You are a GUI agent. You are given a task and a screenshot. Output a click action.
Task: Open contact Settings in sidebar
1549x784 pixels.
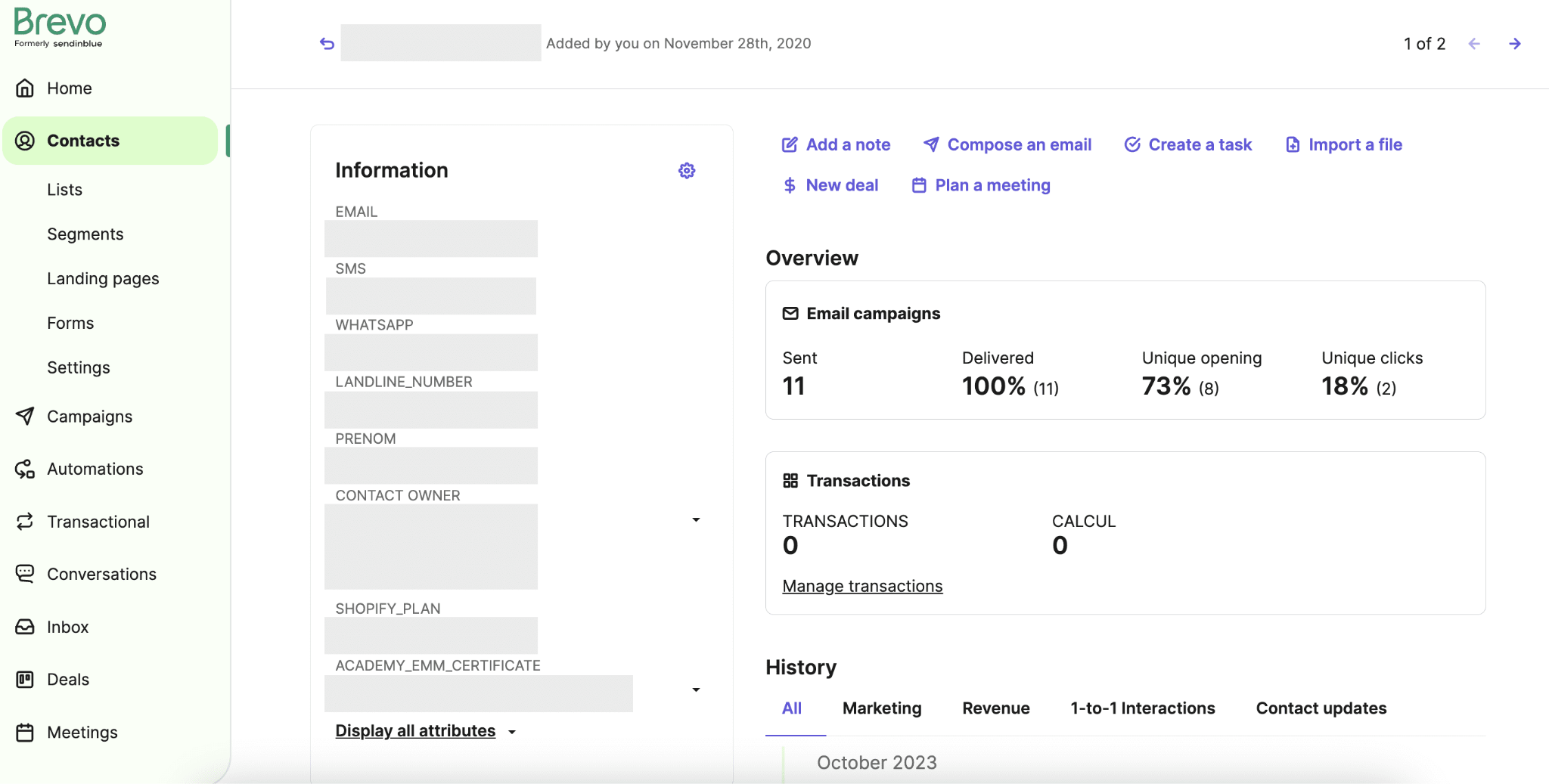[x=79, y=368]
